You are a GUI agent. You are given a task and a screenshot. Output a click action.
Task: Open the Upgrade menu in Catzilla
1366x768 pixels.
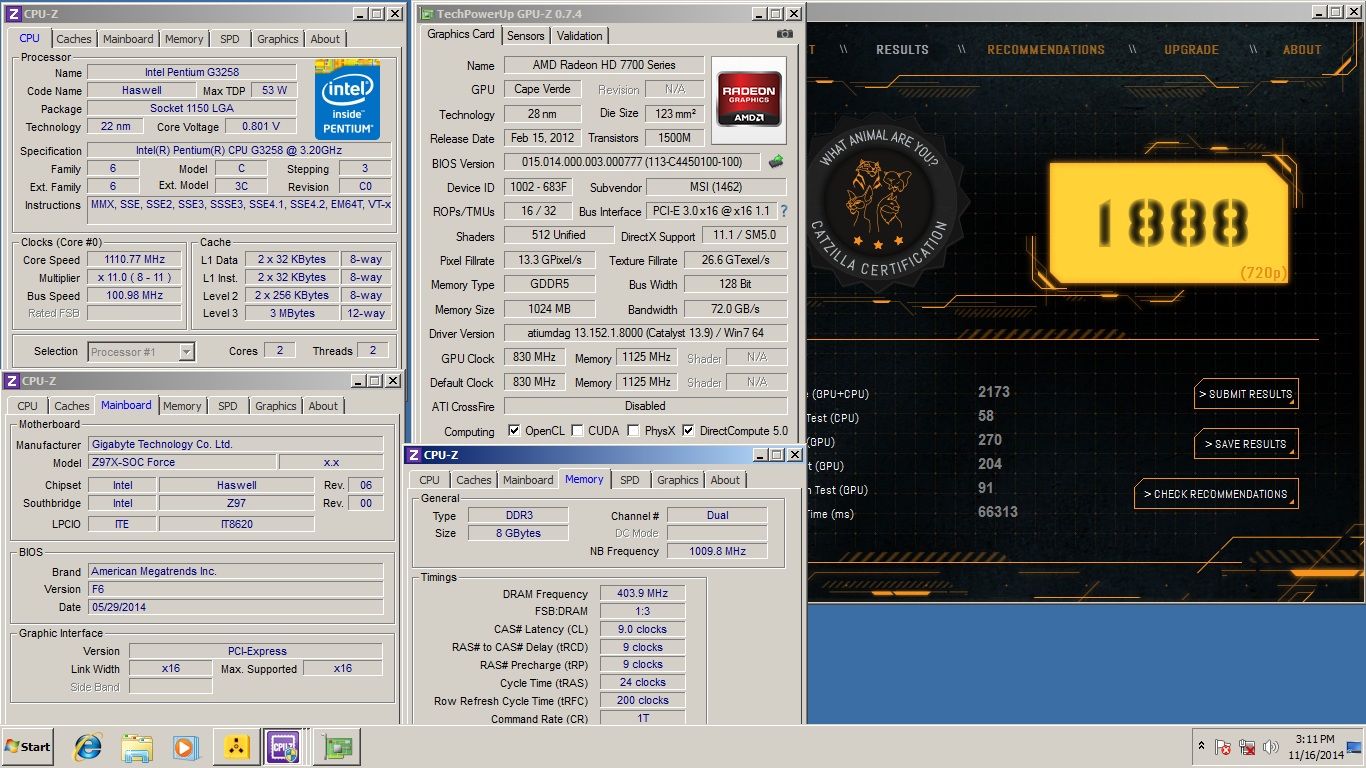point(1191,50)
